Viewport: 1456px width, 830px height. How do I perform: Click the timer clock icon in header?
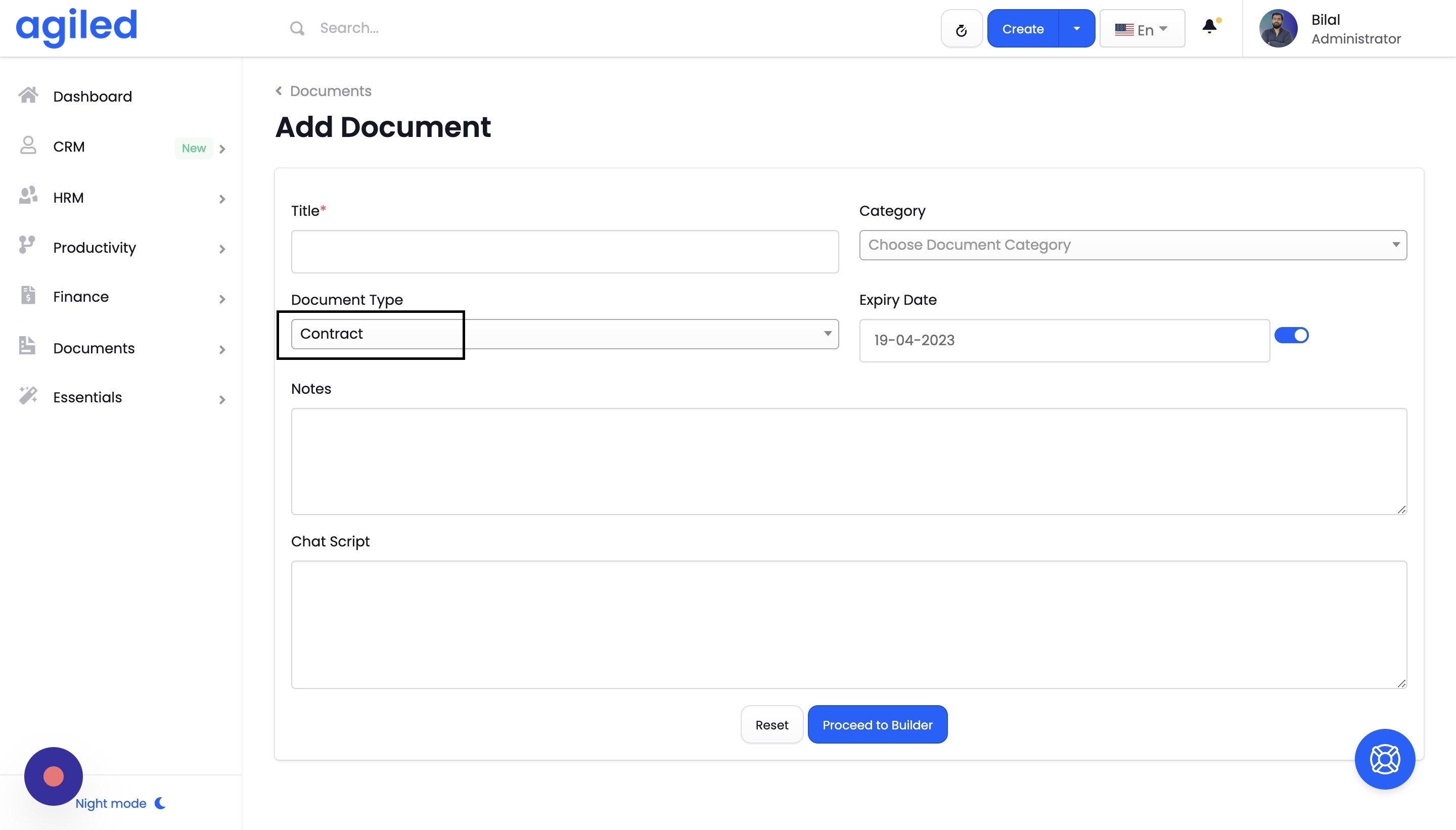(x=961, y=30)
